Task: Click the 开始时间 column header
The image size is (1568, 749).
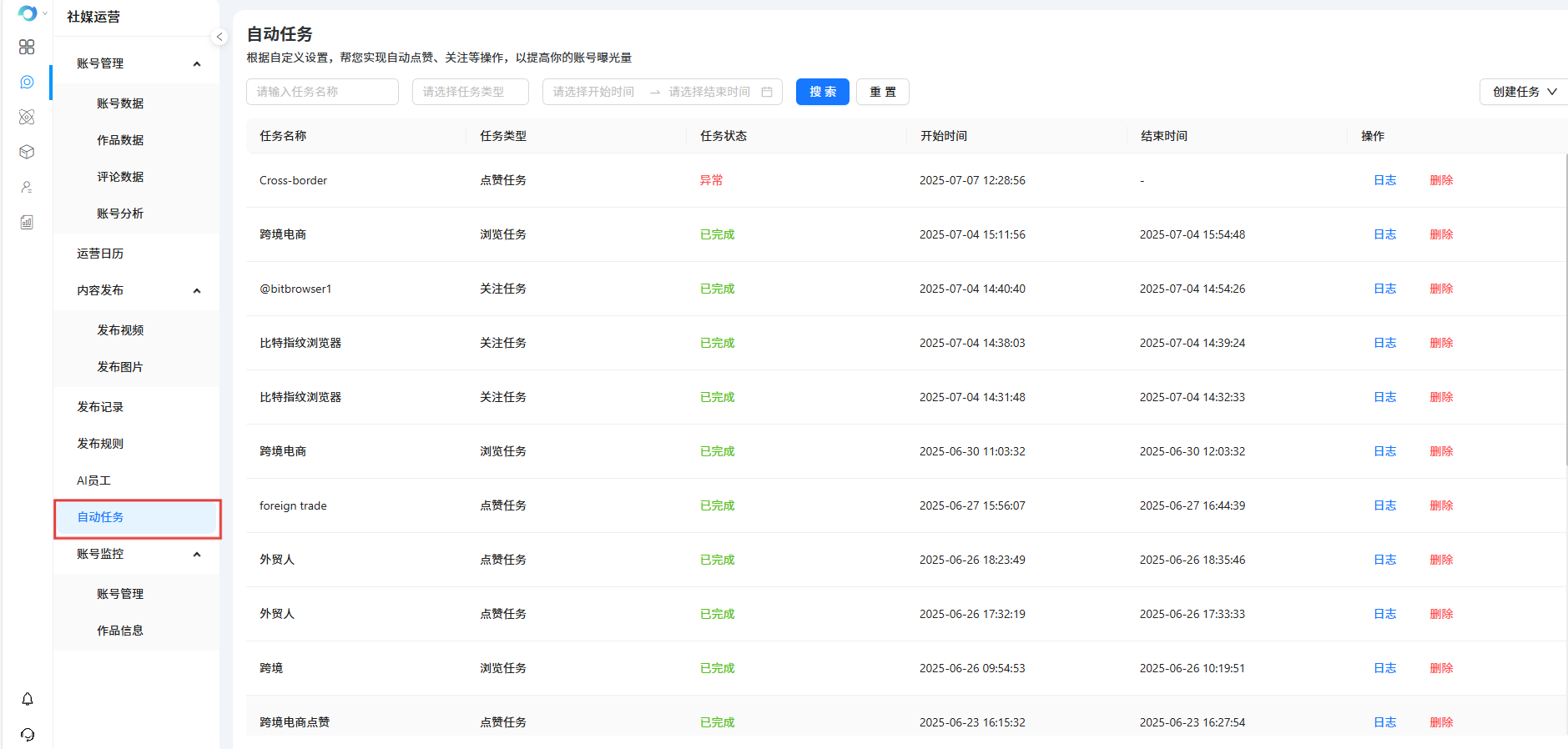Action: 944,136
